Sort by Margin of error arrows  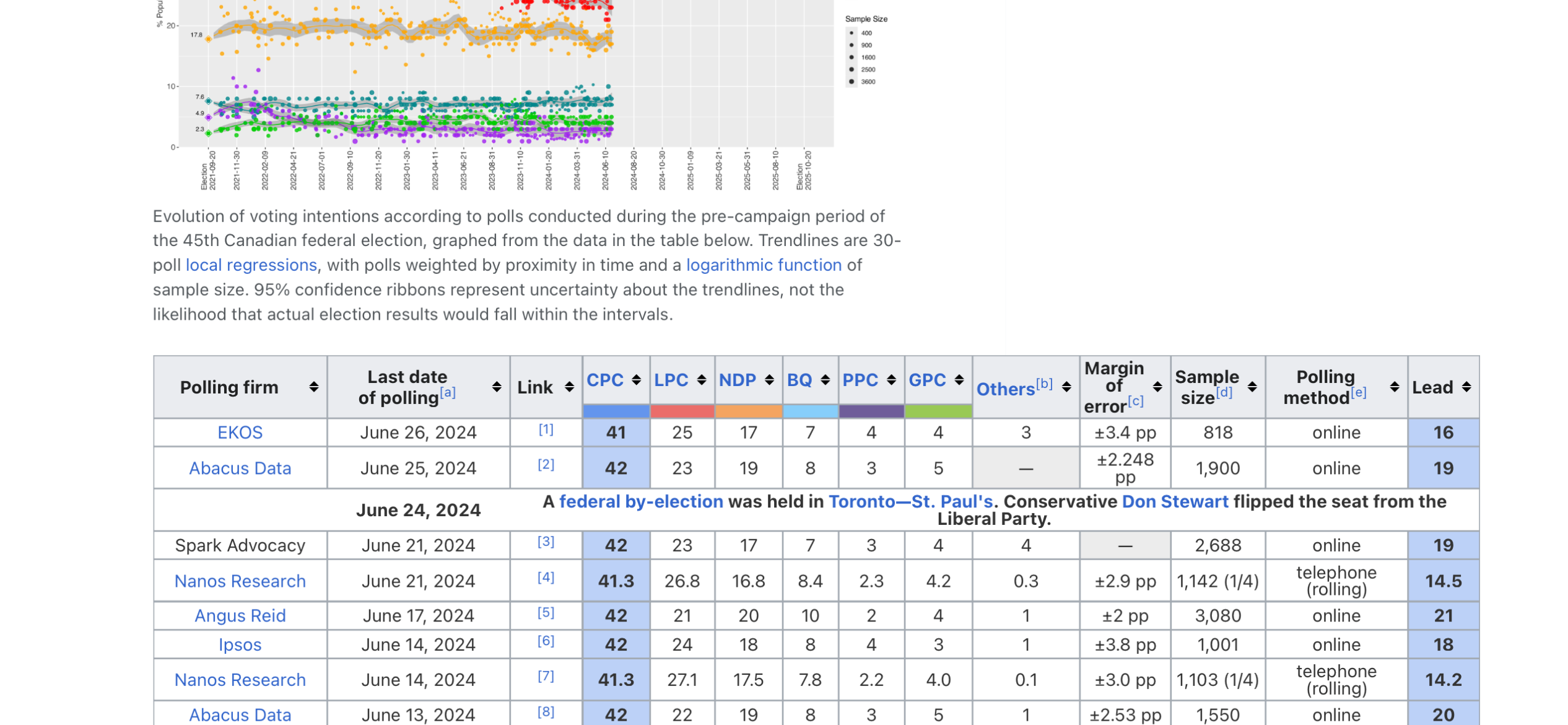(x=1157, y=387)
